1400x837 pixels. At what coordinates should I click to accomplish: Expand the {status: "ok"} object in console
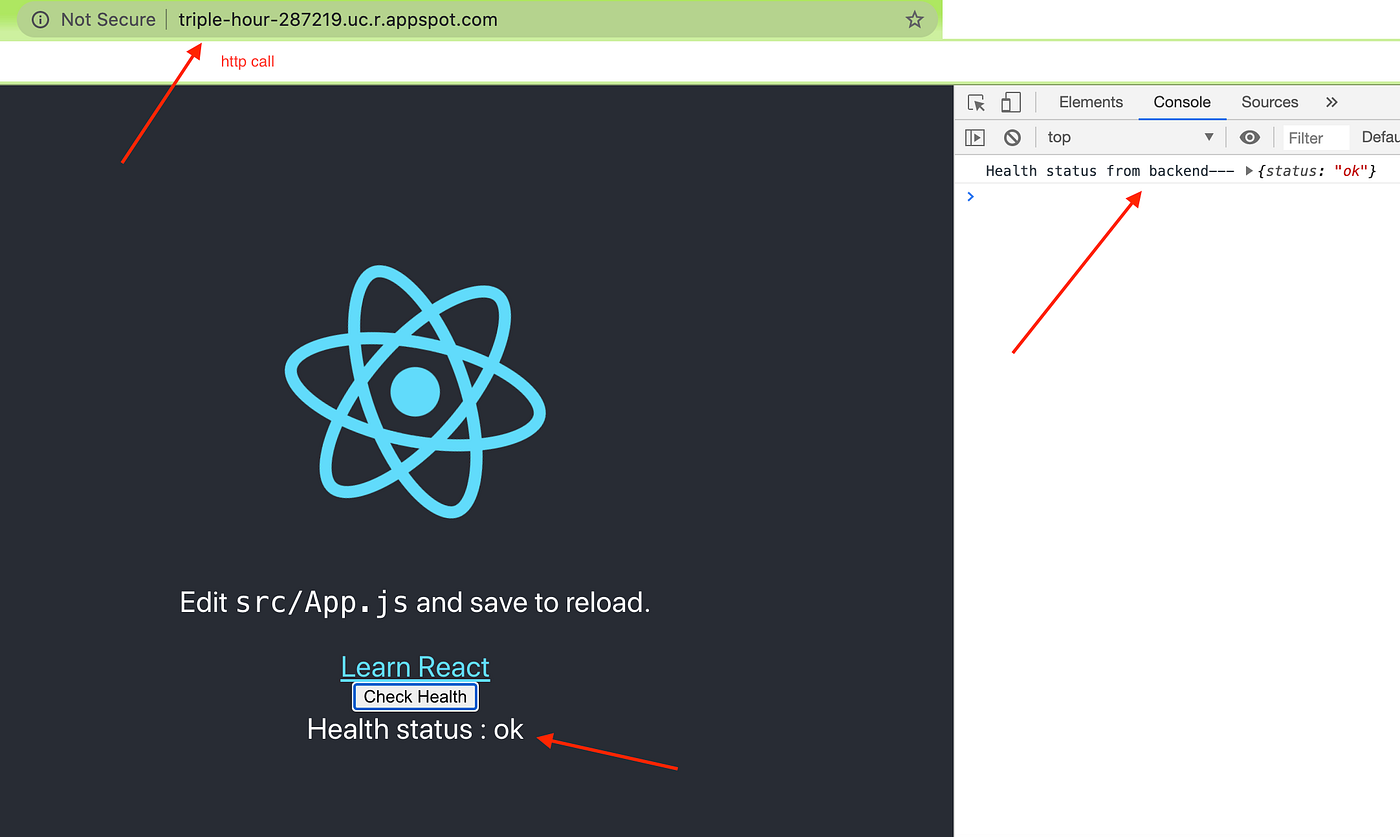coord(1248,170)
